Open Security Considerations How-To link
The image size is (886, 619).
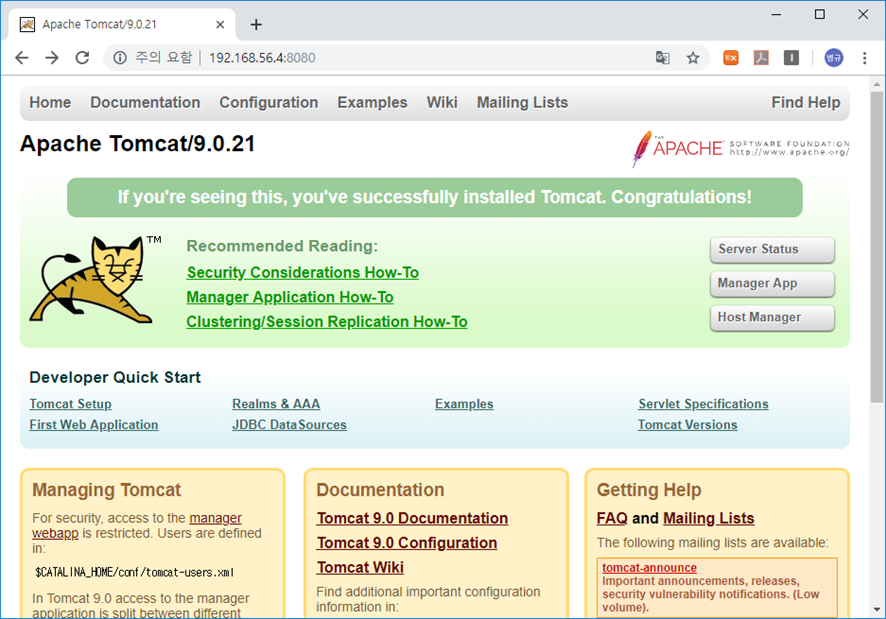[303, 272]
